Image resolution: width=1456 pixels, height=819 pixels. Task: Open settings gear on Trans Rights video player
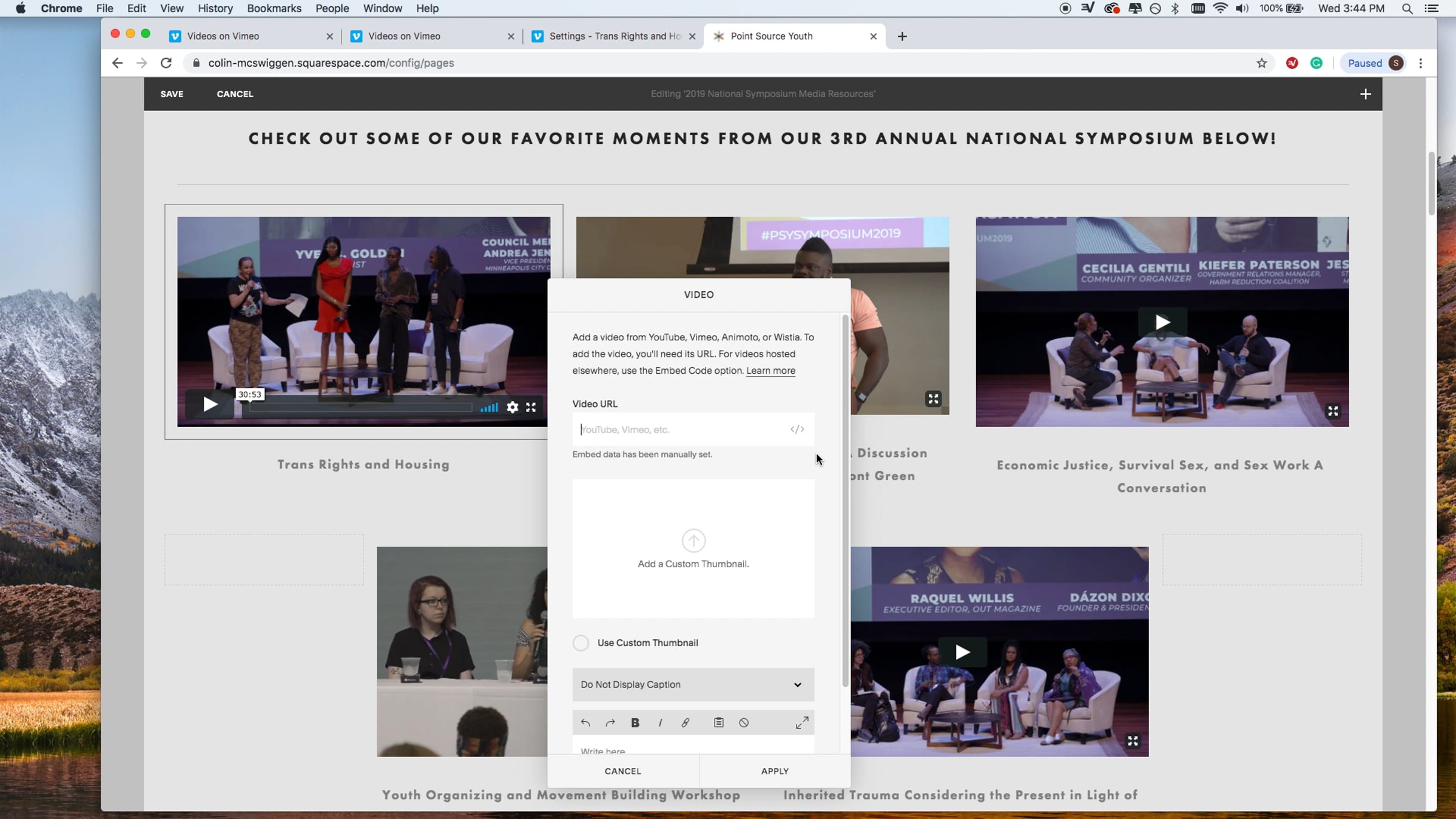click(513, 407)
